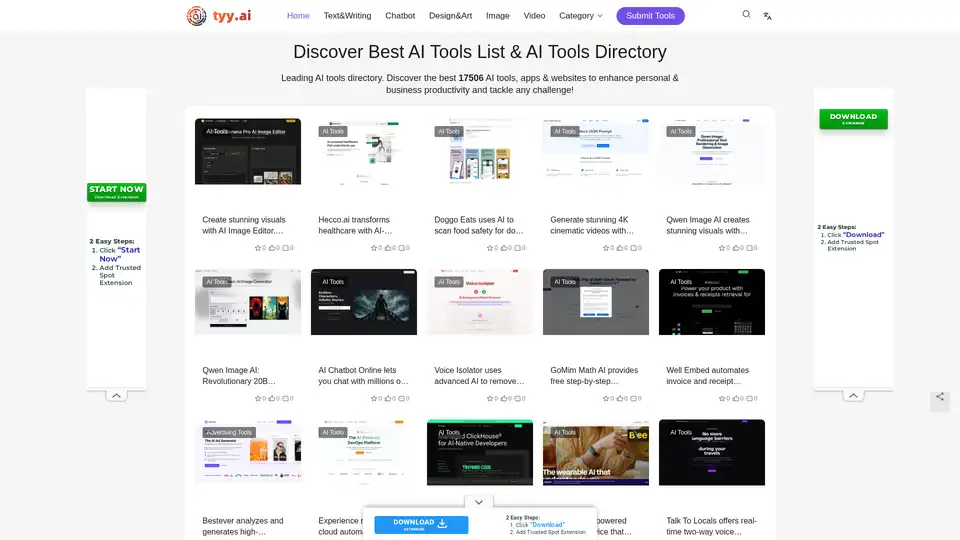Open the search magnifier icon
Screen dimensions: 960x540
click(746, 15)
